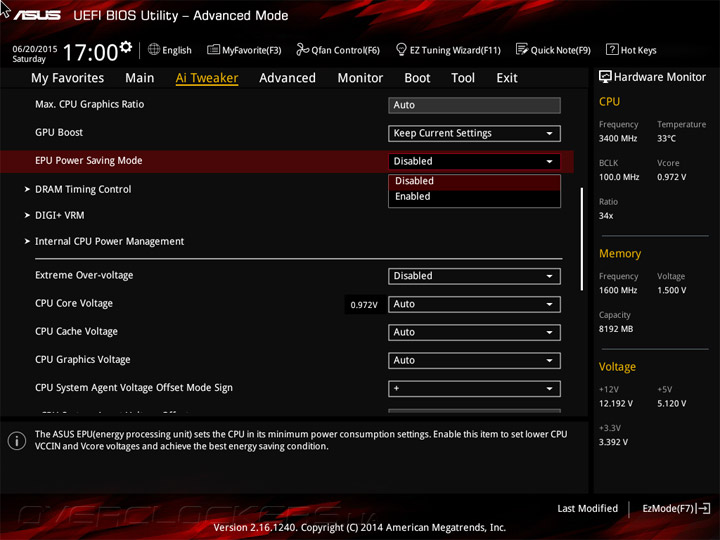Click Last Modified
Image resolution: width=720 pixels, height=540 pixels.
pyautogui.click(x=587, y=508)
